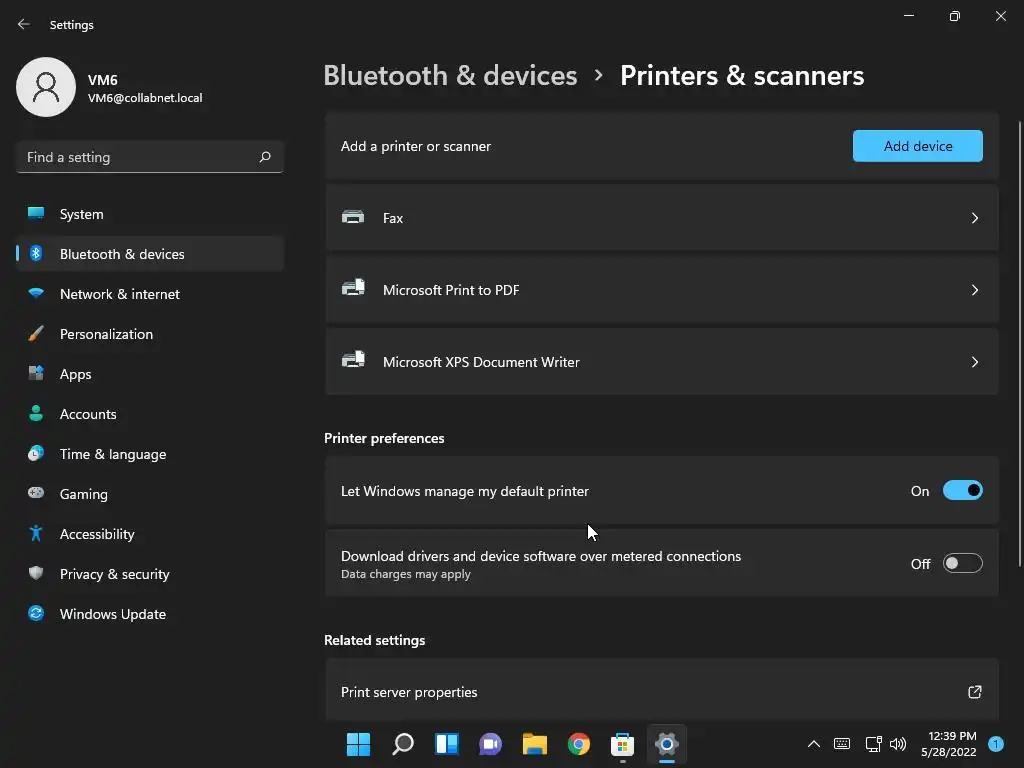Click the Microsoft Print to PDF printer icon
Viewport: 1024px width, 768px height.
pos(353,289)
